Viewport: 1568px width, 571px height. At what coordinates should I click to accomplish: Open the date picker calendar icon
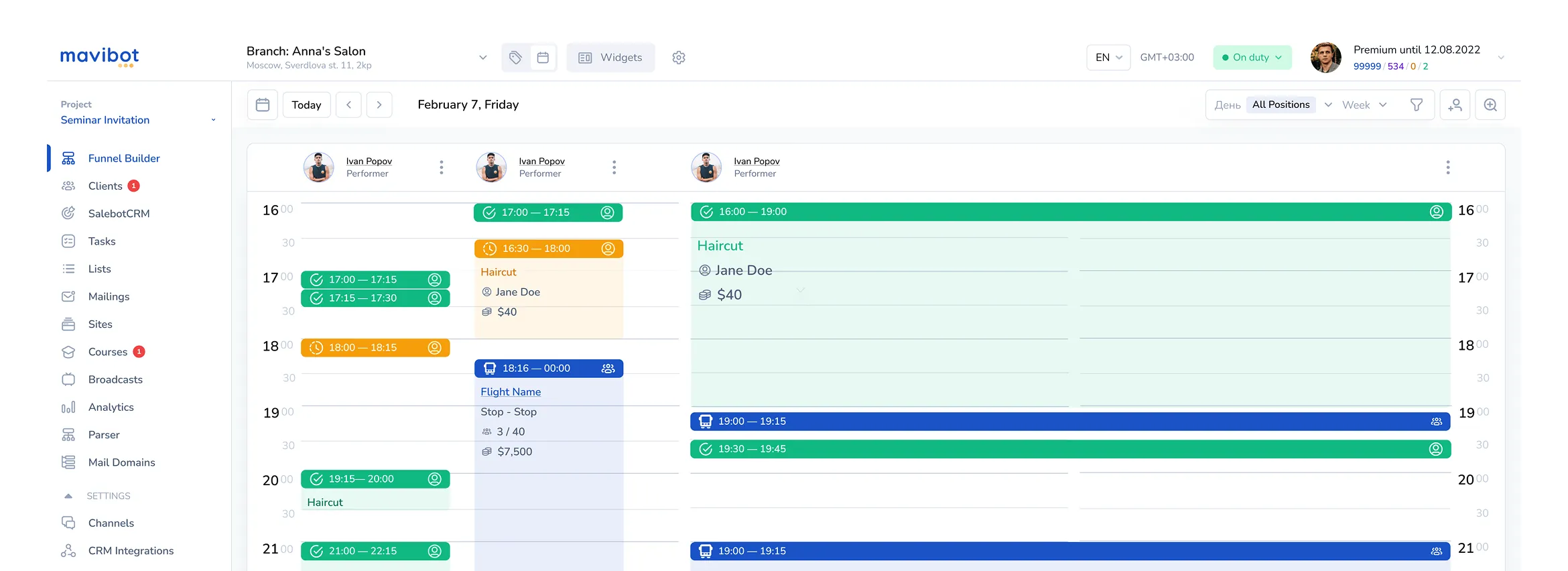click(x=263, y=105)
